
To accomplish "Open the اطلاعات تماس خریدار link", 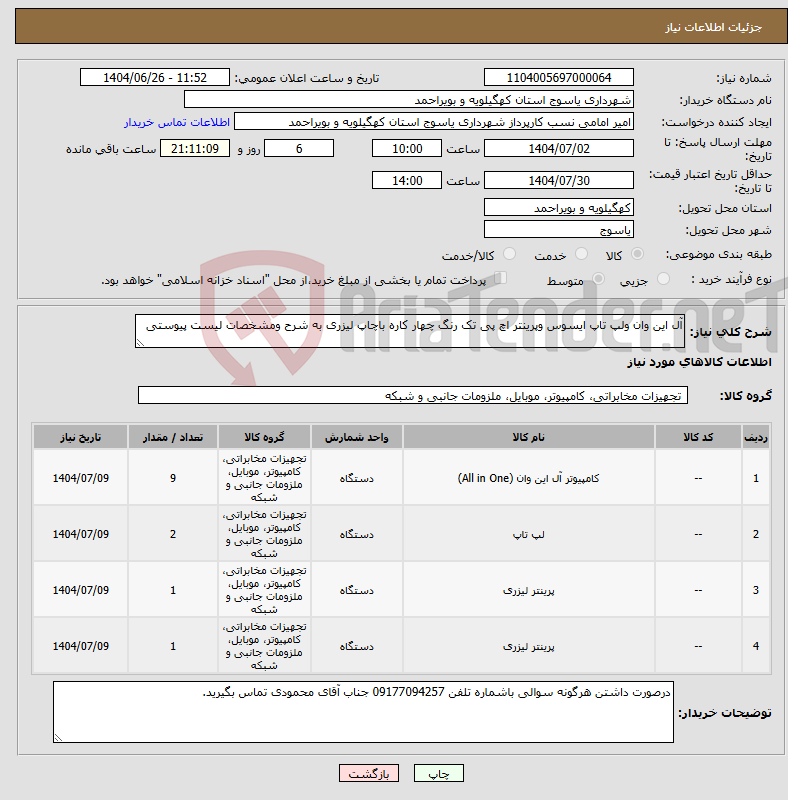I will tap(177, 122).
